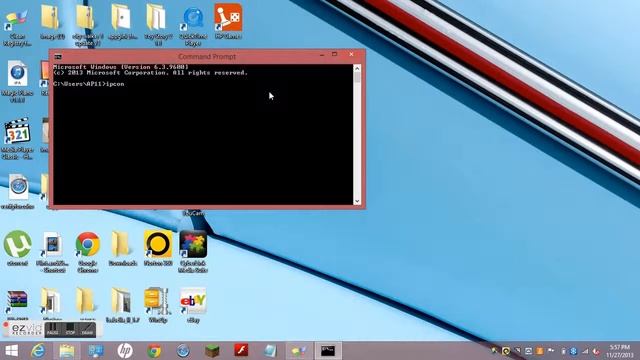Open File Explorer from the taskbar

pyautogui.click(x=67, y=351)
